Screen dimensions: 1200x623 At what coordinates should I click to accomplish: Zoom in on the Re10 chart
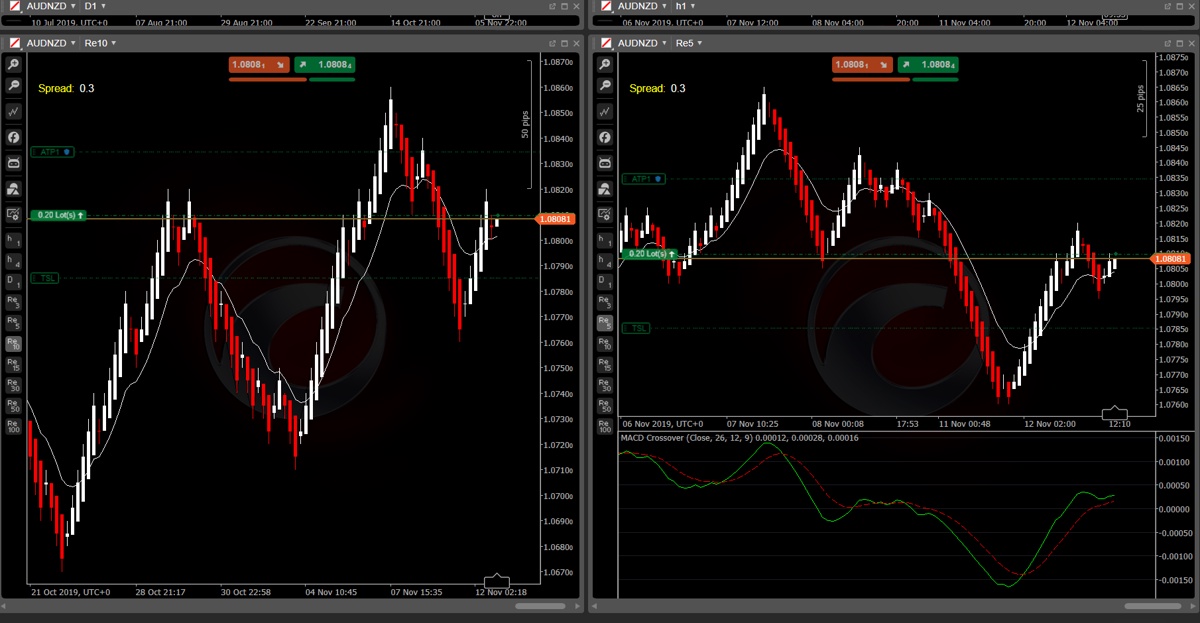click(x=14, y=64)
